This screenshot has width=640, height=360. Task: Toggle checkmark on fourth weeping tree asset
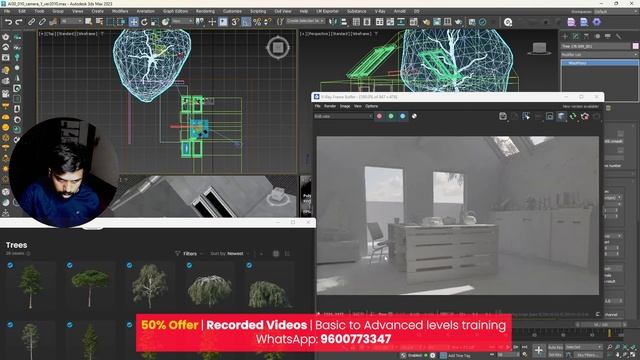[x=189, y=265]
